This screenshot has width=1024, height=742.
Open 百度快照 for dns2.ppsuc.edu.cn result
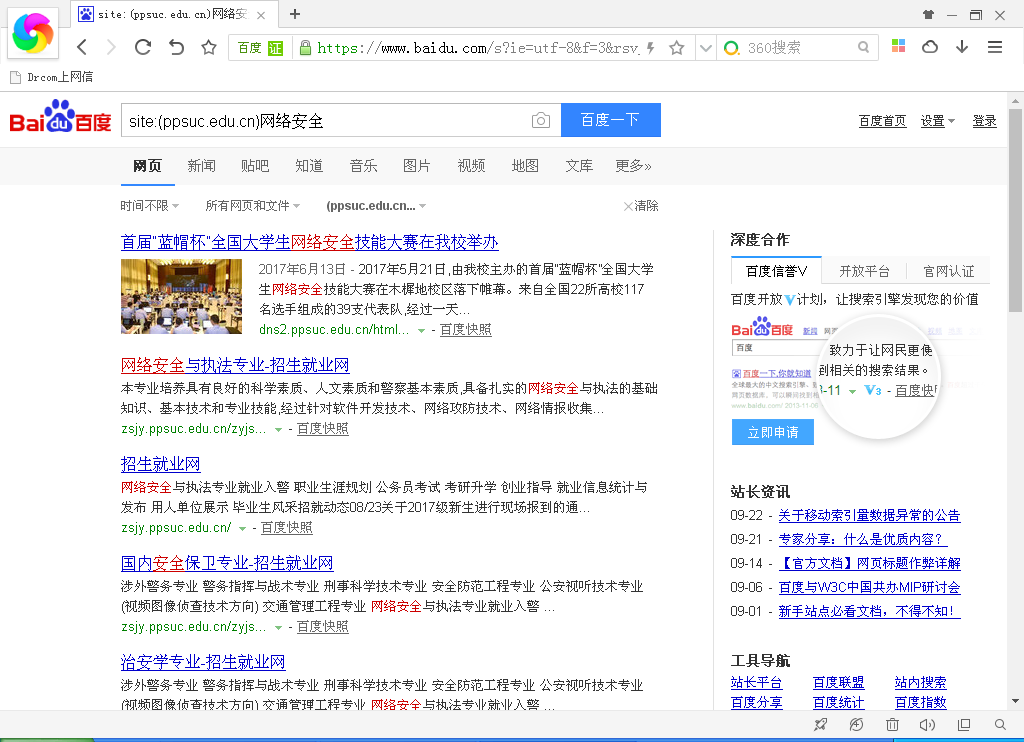coord(465,330)
